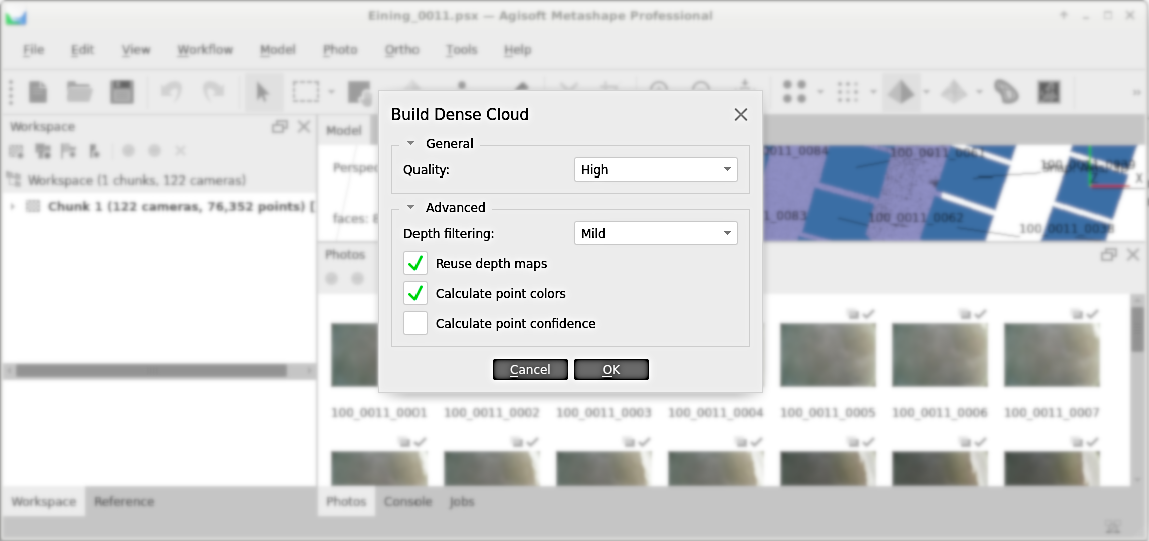Open the Depth filtering dropdown
Viewport: 1149px width, 541px height.
(x=656, y=233)
